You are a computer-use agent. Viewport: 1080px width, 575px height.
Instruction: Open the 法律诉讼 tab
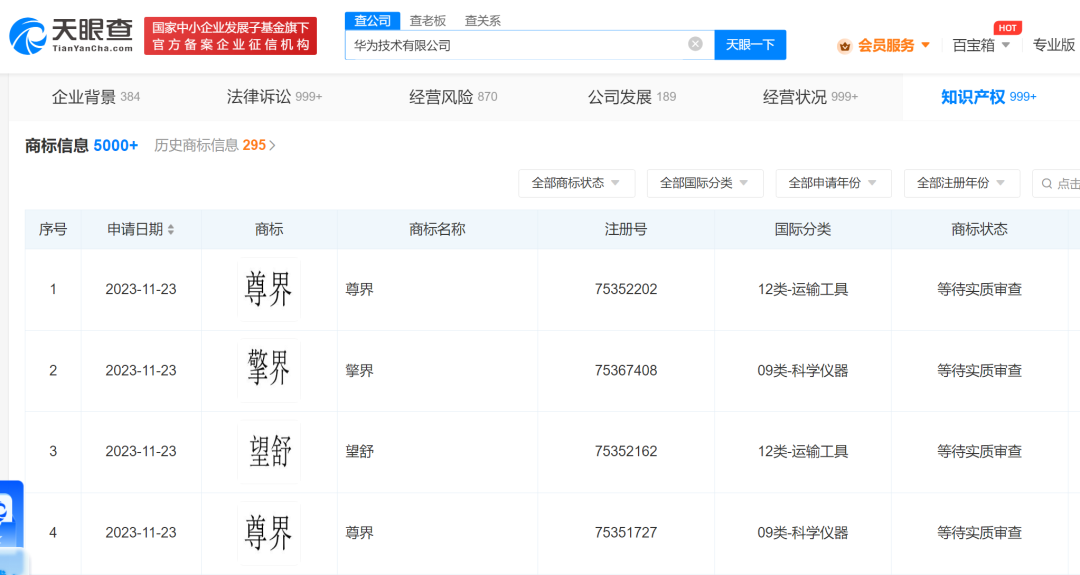pos(274,97)
